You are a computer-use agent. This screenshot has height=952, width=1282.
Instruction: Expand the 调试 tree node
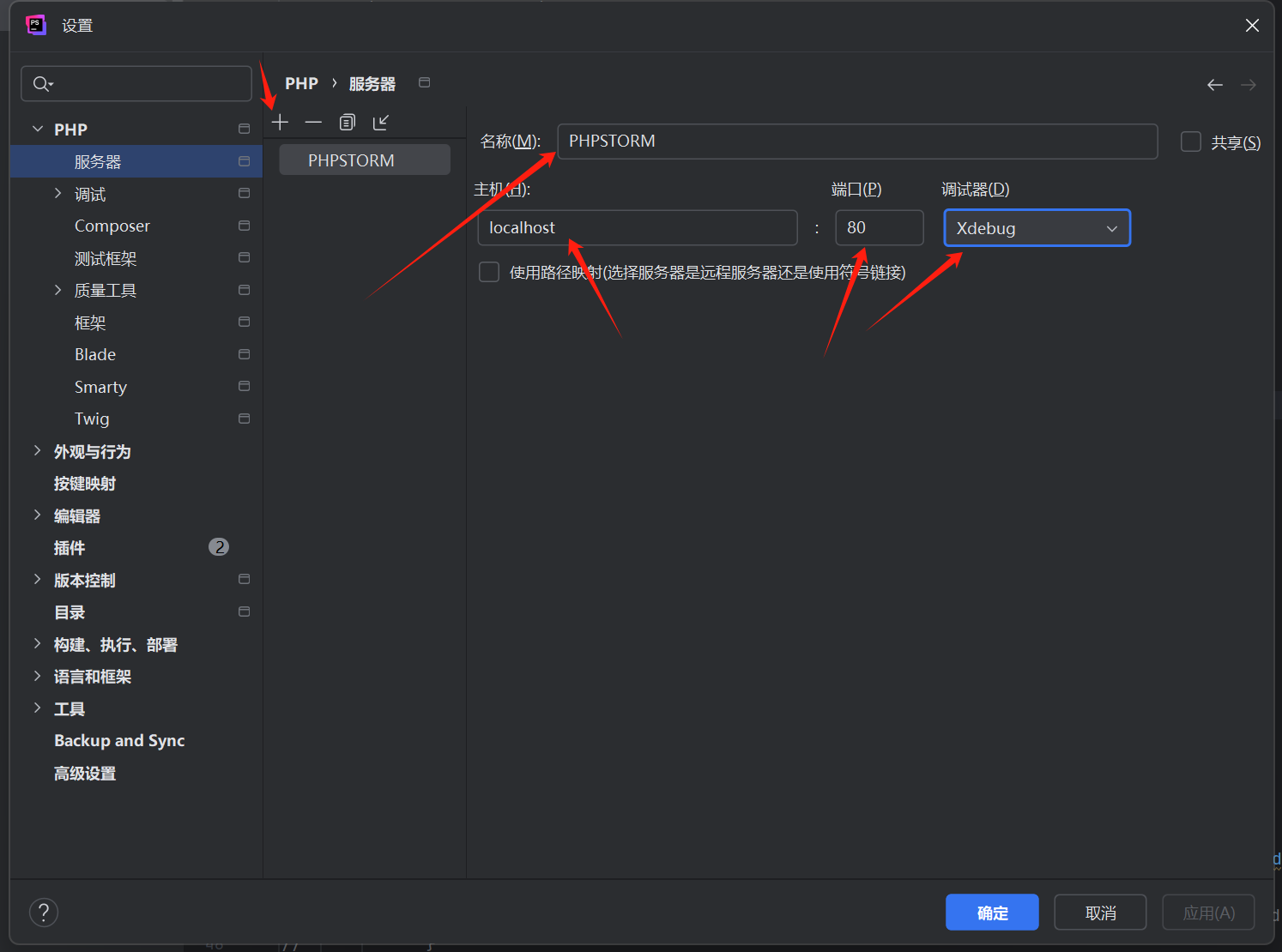(57, 194)
